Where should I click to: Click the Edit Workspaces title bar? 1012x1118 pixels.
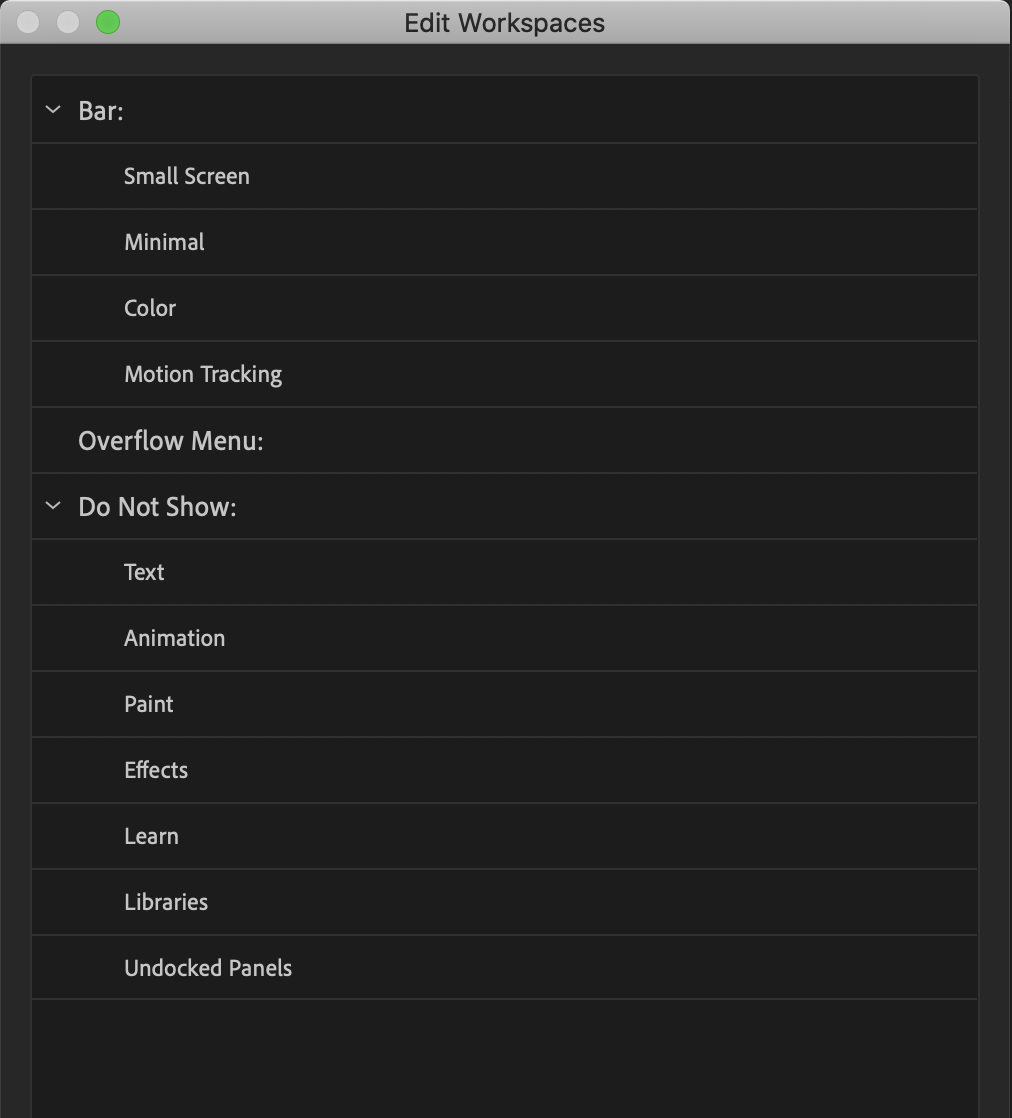pos(505,22)
